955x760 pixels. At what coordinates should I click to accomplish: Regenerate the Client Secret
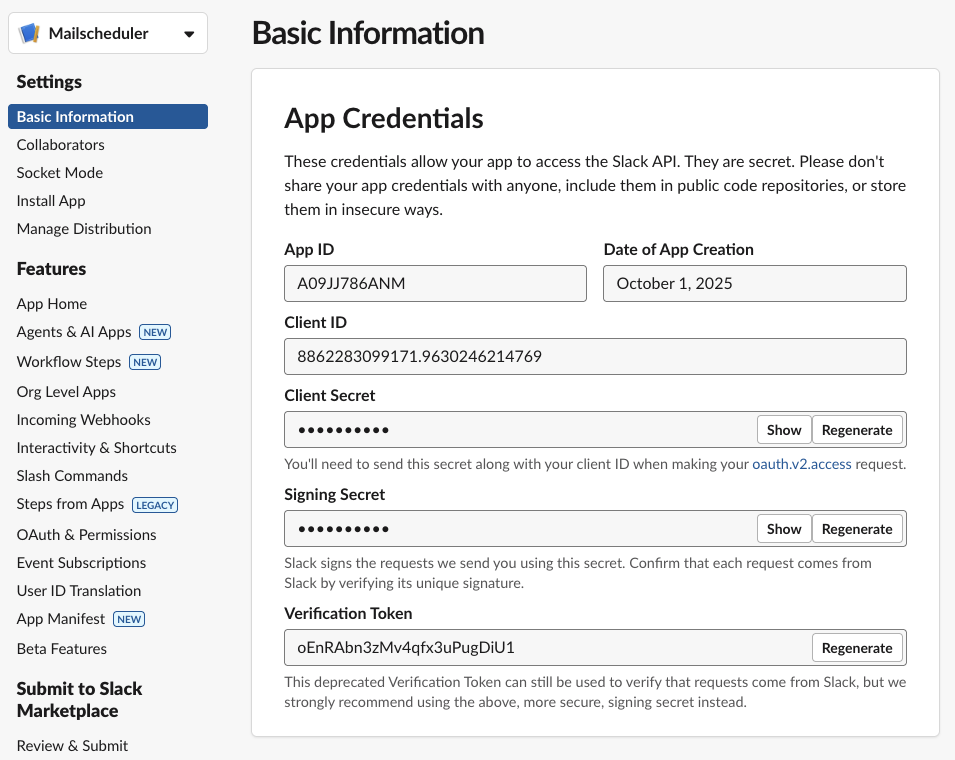tap(856, 430)
